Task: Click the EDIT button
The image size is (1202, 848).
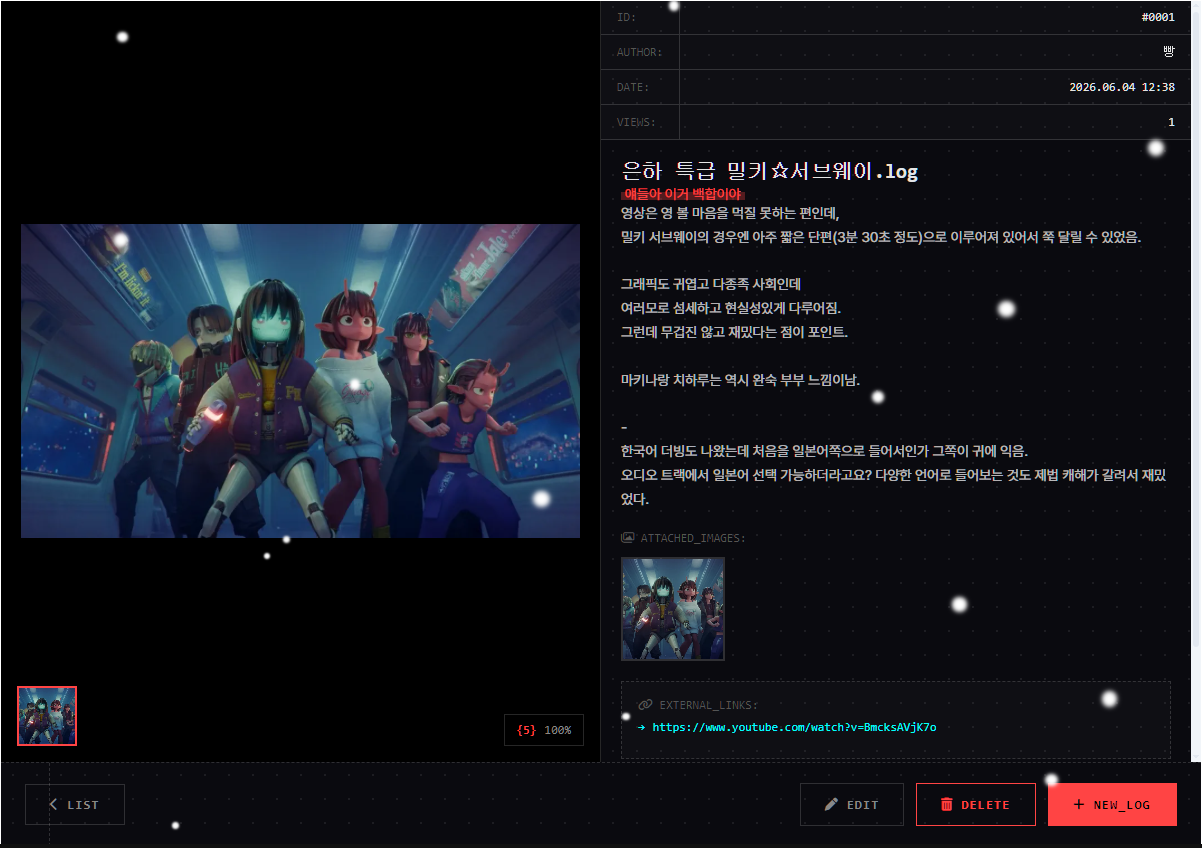Action: [852, 804]
